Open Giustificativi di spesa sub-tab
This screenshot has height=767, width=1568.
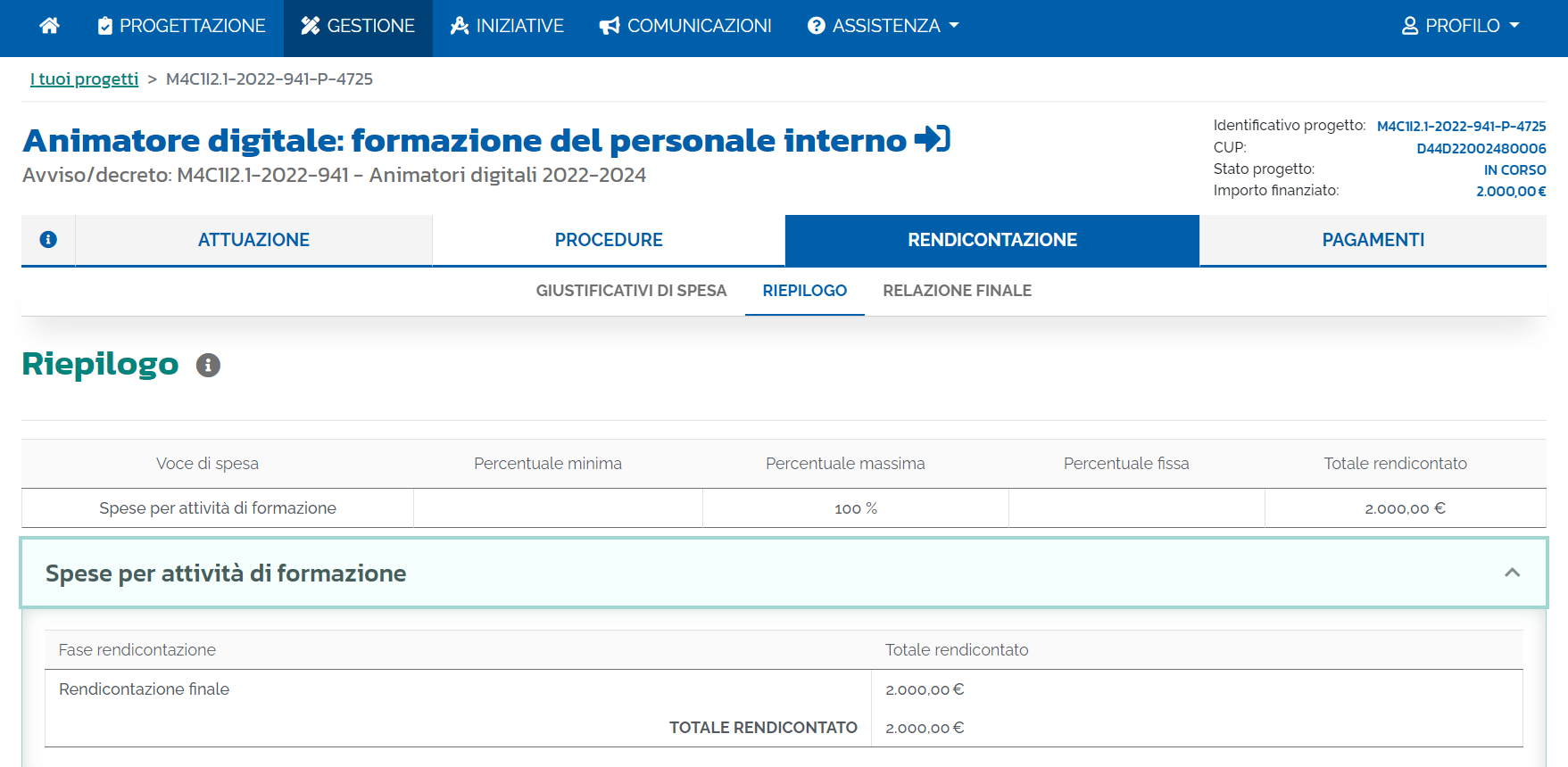(631, 291)
